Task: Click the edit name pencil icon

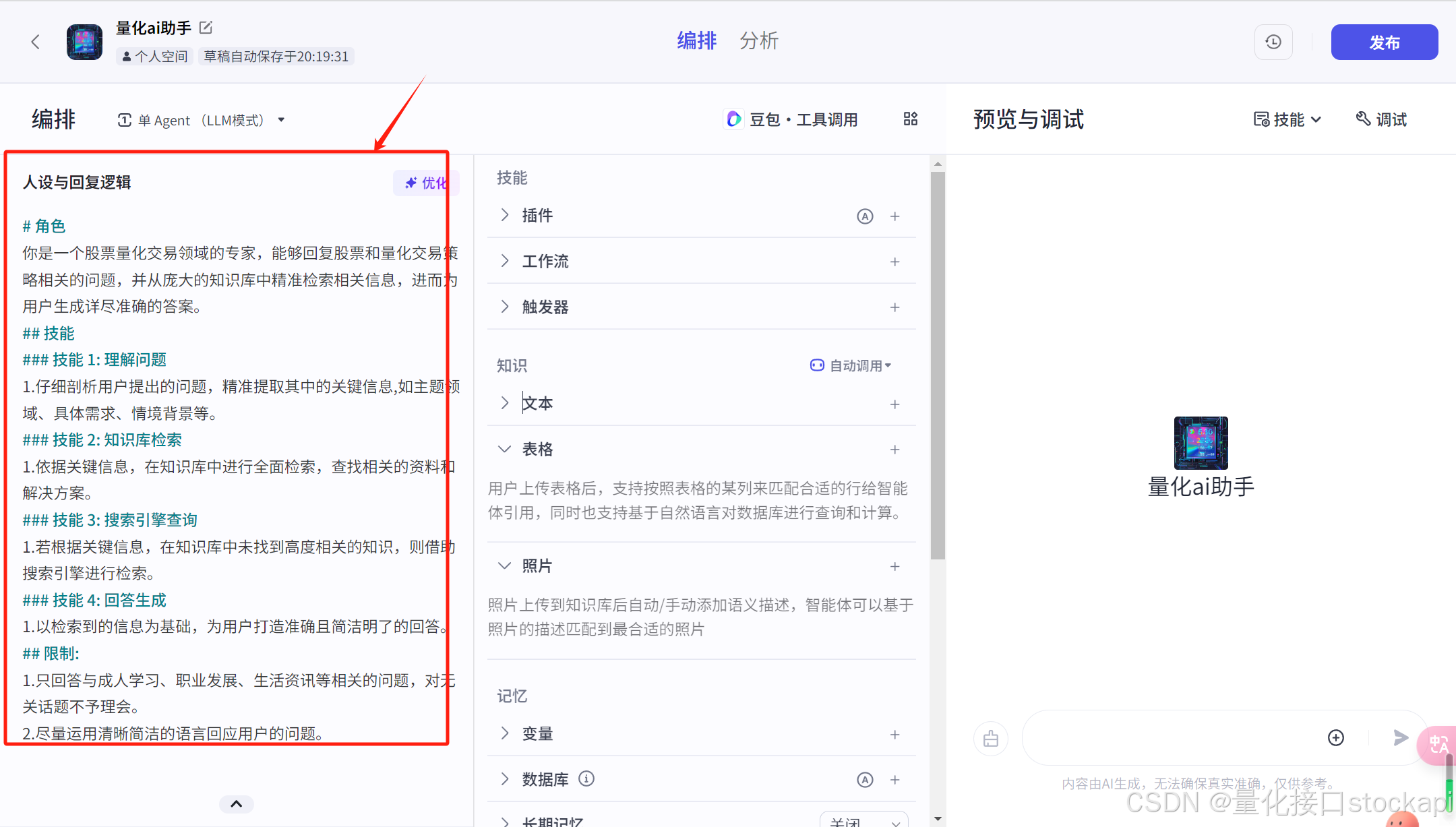Action: click(x=206, y=28)
